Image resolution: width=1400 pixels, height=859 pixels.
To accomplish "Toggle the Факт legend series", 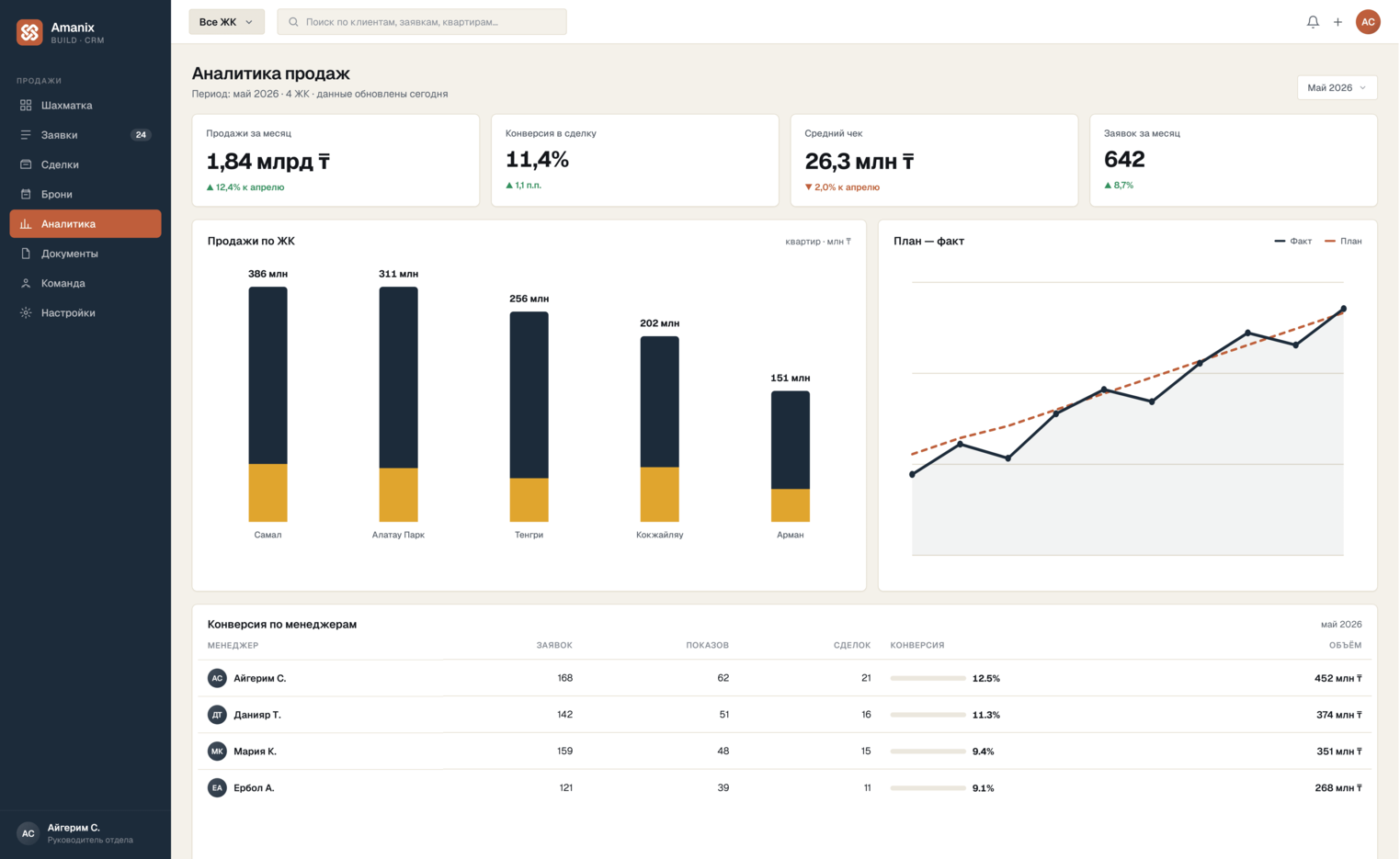I will (1293, 242).
